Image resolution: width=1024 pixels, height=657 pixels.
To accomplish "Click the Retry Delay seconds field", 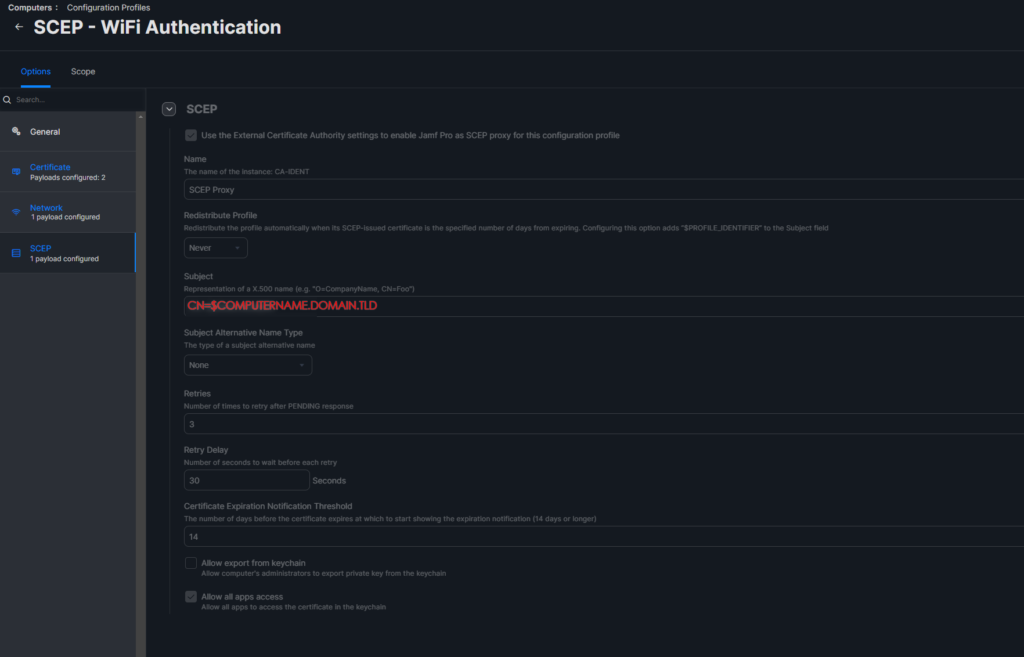I will pos(246,481).
